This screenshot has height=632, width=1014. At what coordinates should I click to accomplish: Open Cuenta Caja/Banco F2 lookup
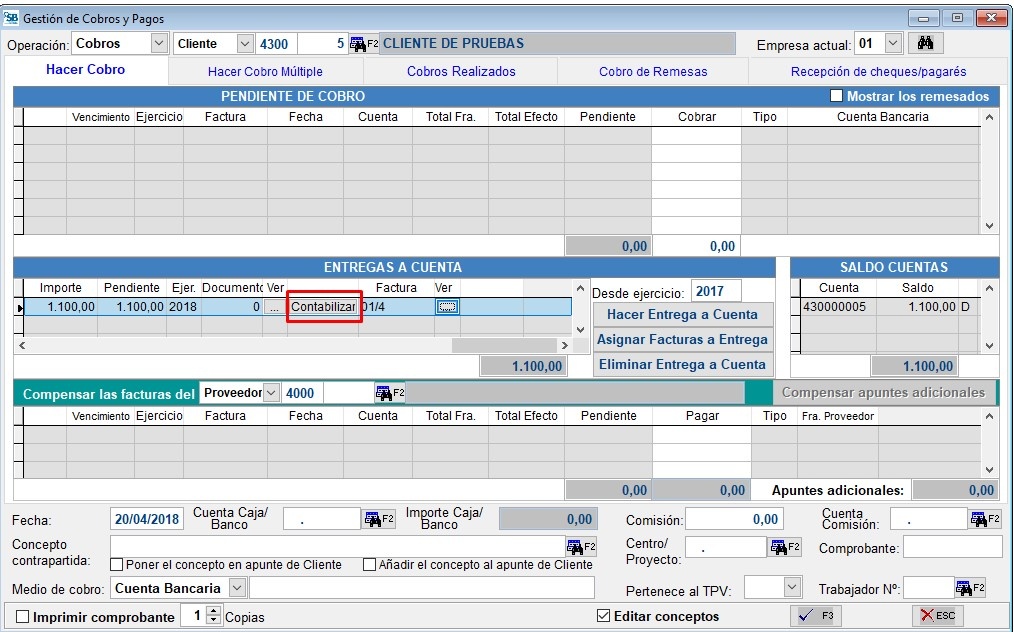pos(379,519)
